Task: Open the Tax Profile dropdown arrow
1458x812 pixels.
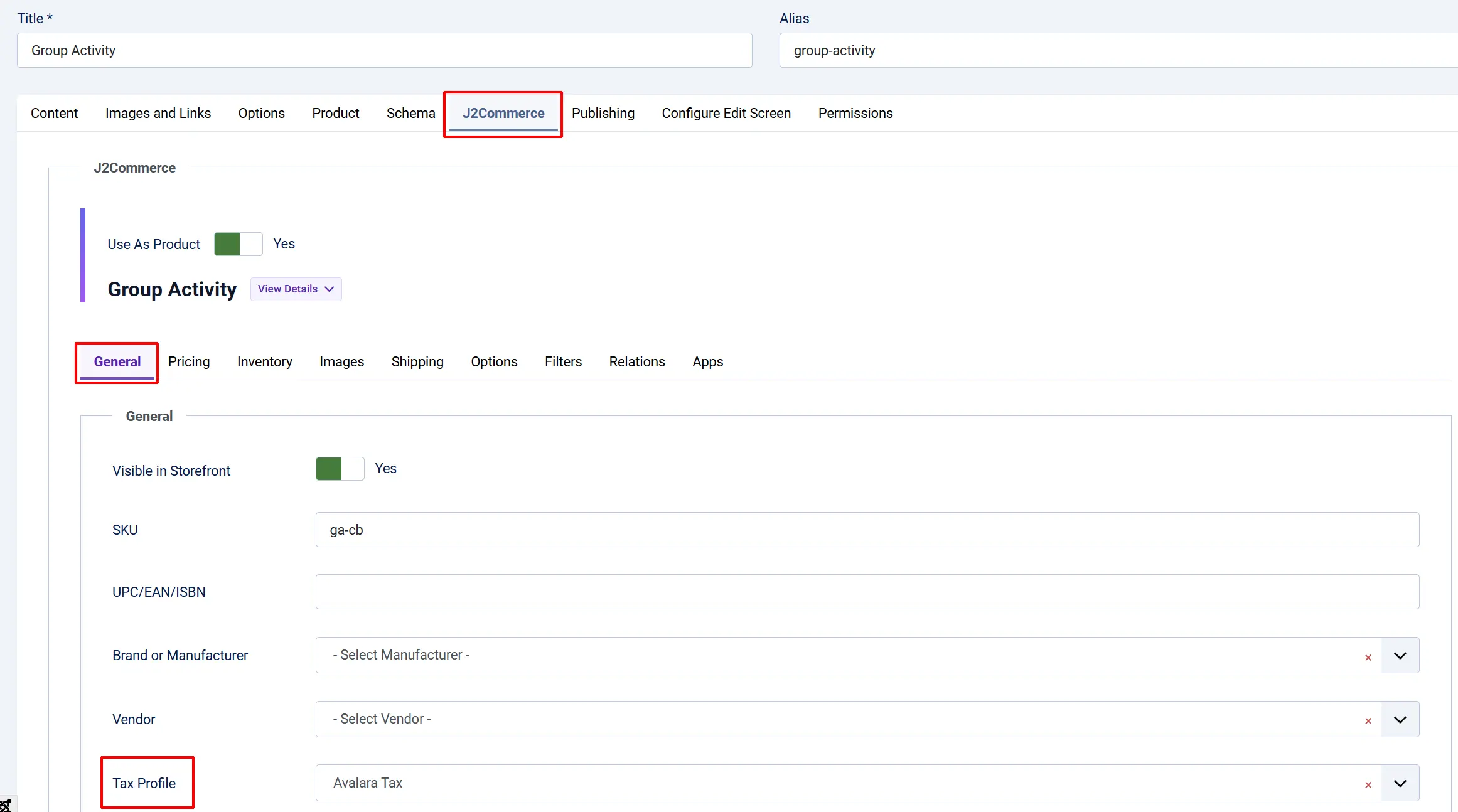Action: click(1400, 783)
